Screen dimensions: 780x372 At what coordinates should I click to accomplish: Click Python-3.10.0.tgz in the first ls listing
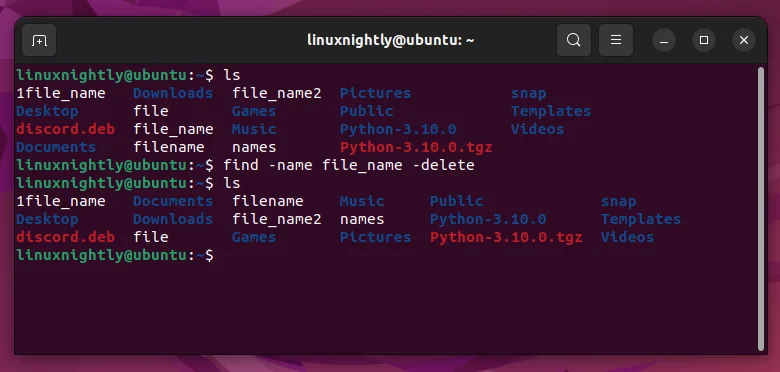(x=416, y=148)
